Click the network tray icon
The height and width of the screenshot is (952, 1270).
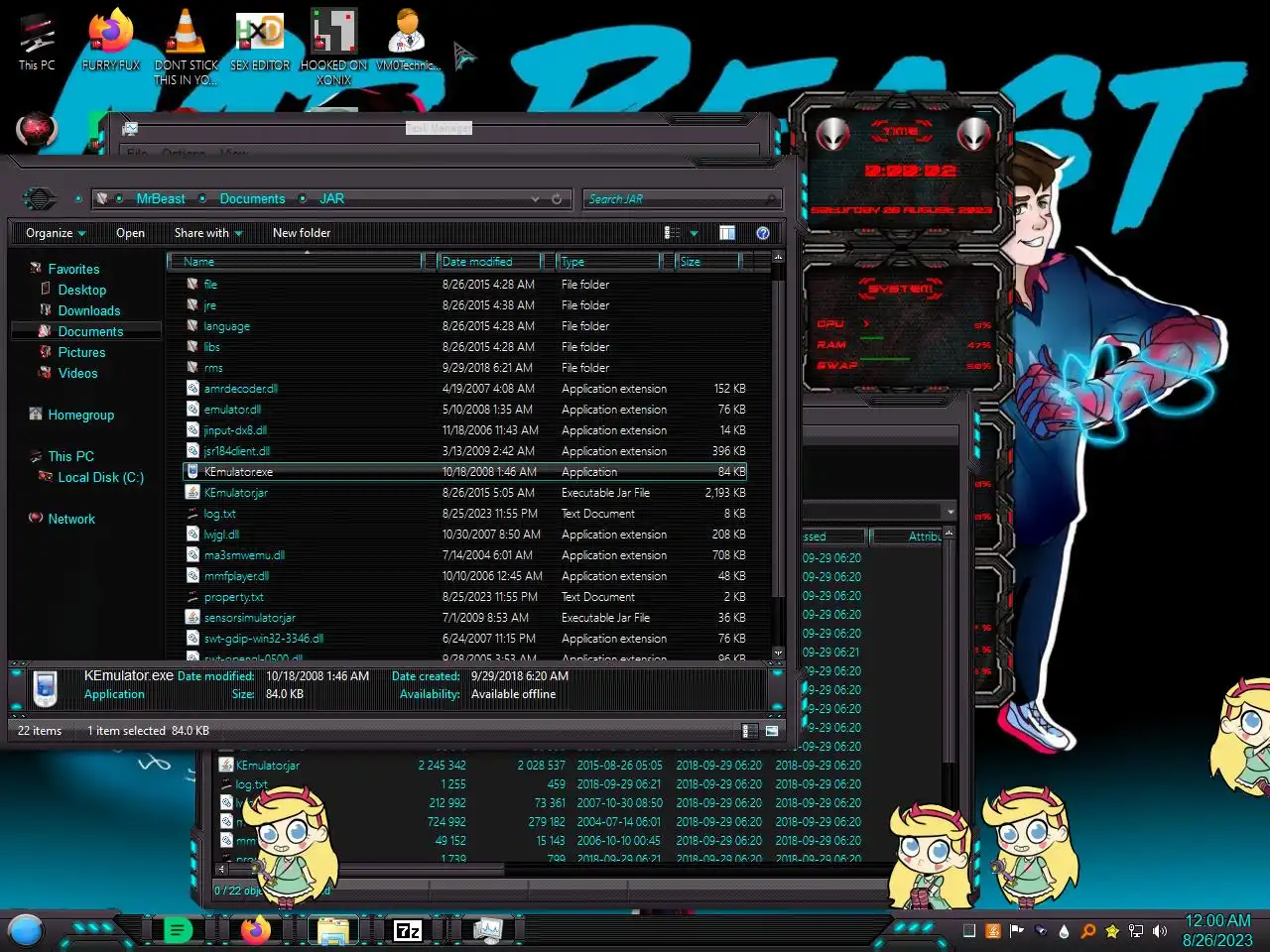click(x=1136, y=931)
